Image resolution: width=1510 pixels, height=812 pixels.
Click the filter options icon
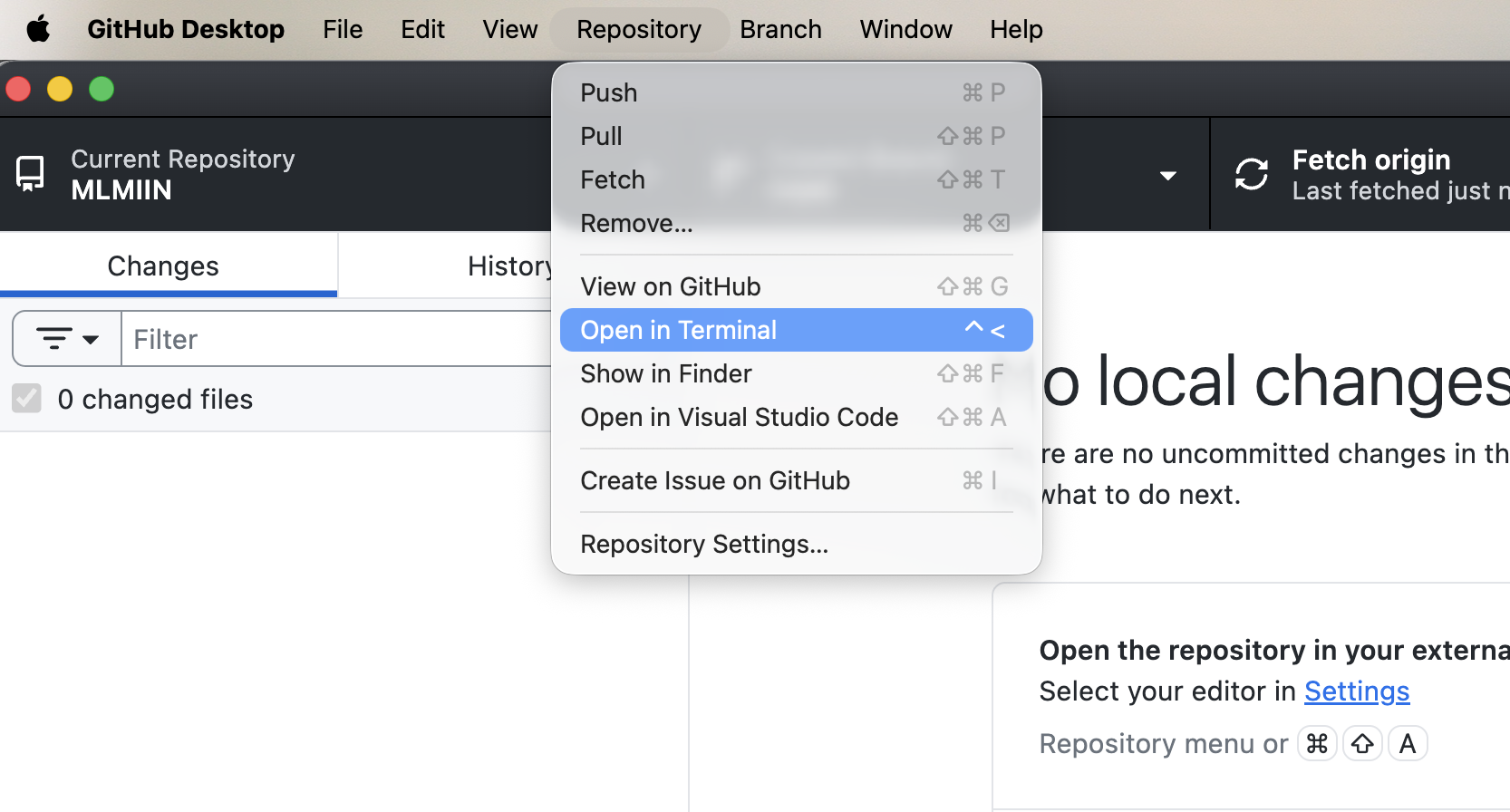tap(54, 339)
